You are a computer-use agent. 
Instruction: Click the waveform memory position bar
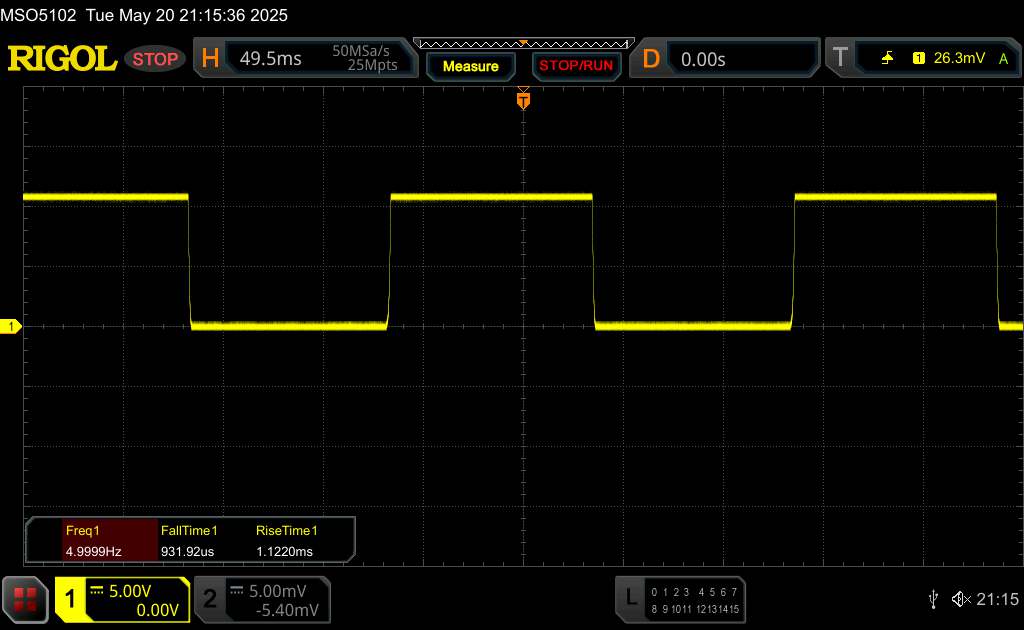524,44
